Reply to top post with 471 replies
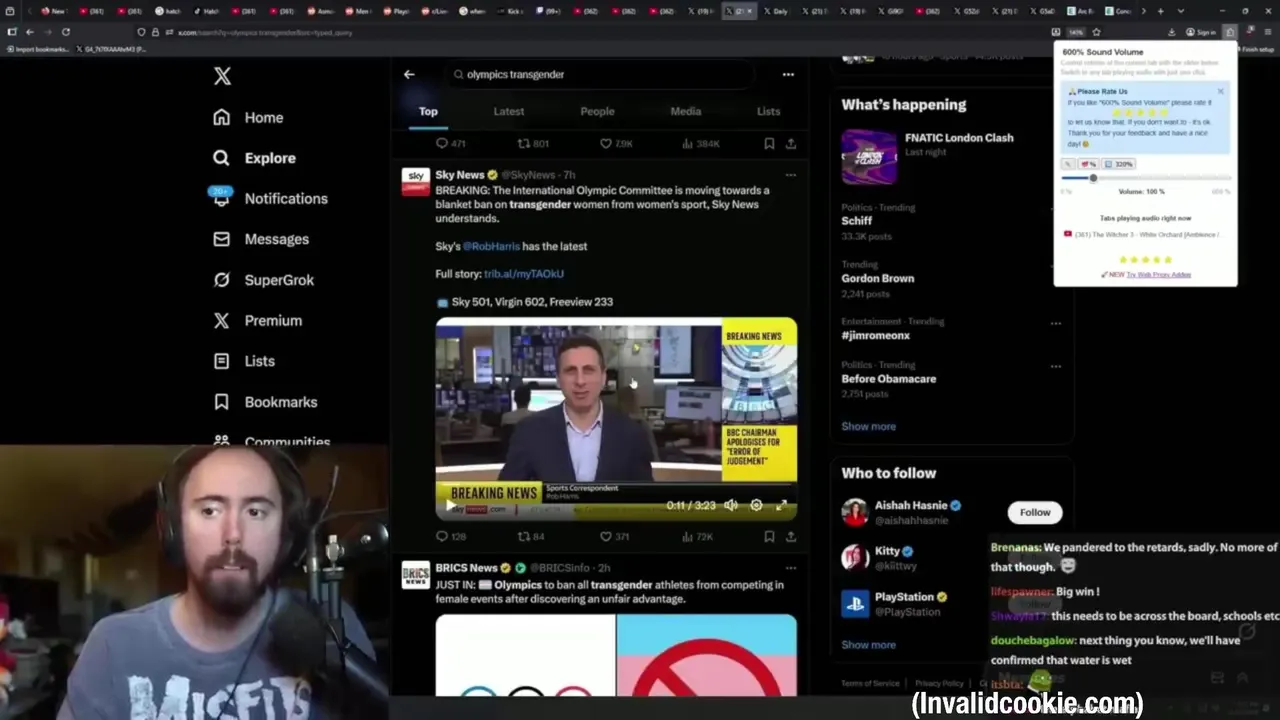The height and width of the screenshot is (720, 1280). (451, 144)
